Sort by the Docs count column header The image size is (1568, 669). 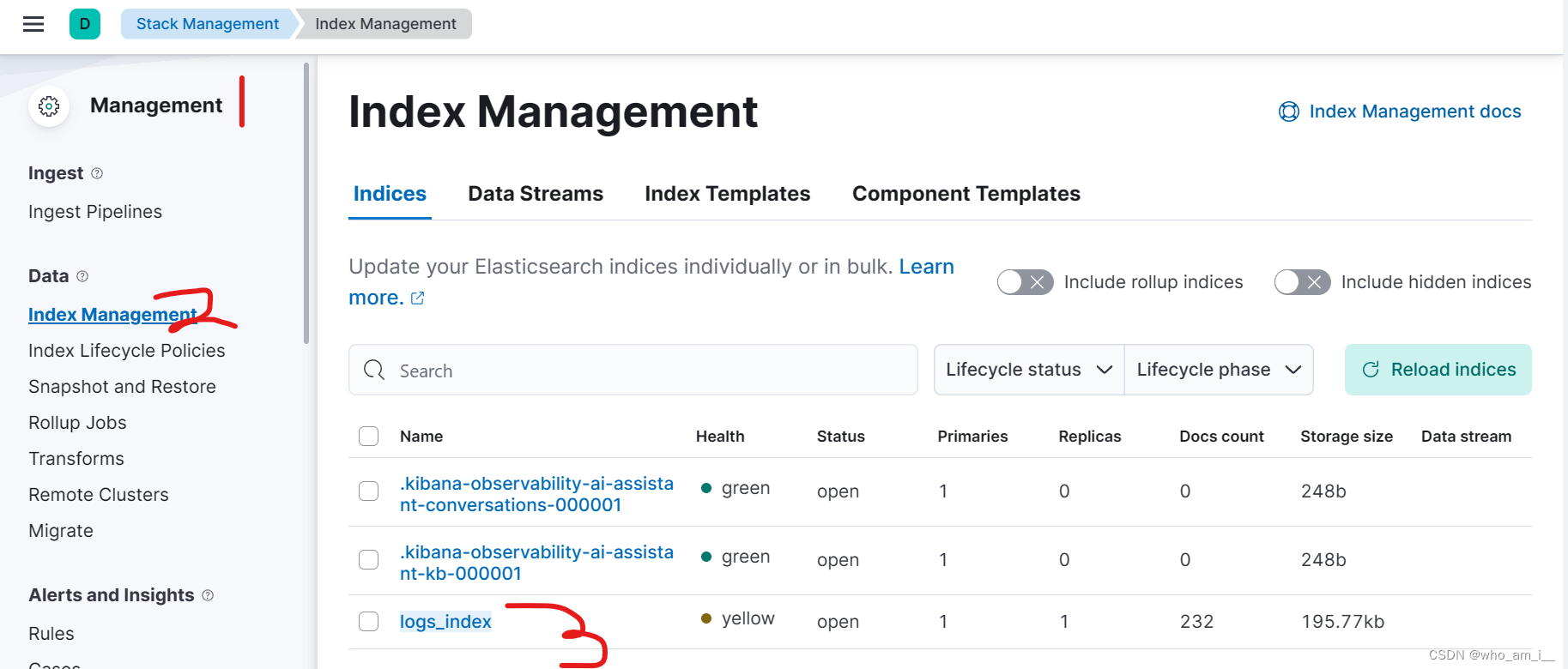point(1221,437)
